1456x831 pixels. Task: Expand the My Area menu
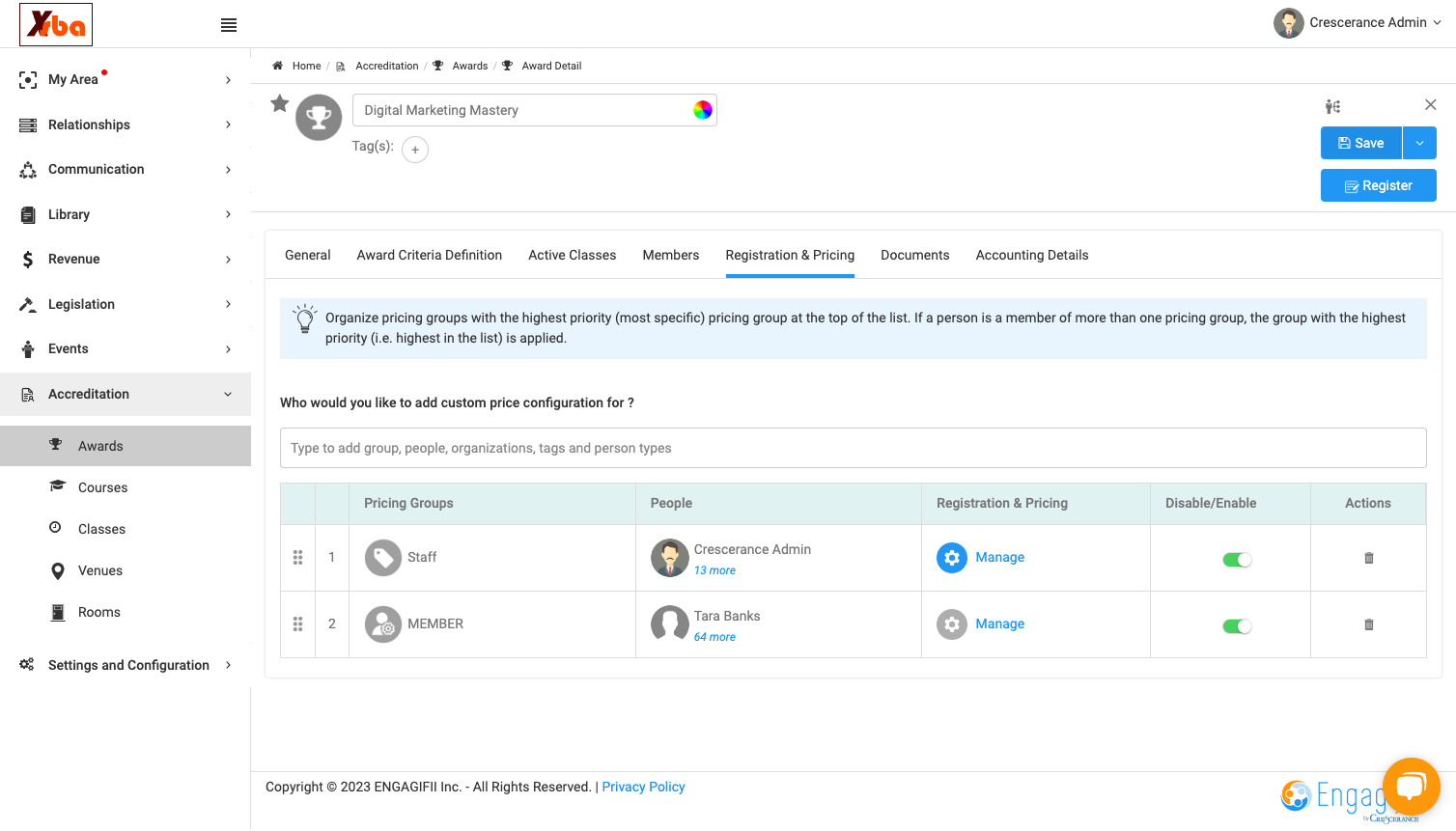126,79
